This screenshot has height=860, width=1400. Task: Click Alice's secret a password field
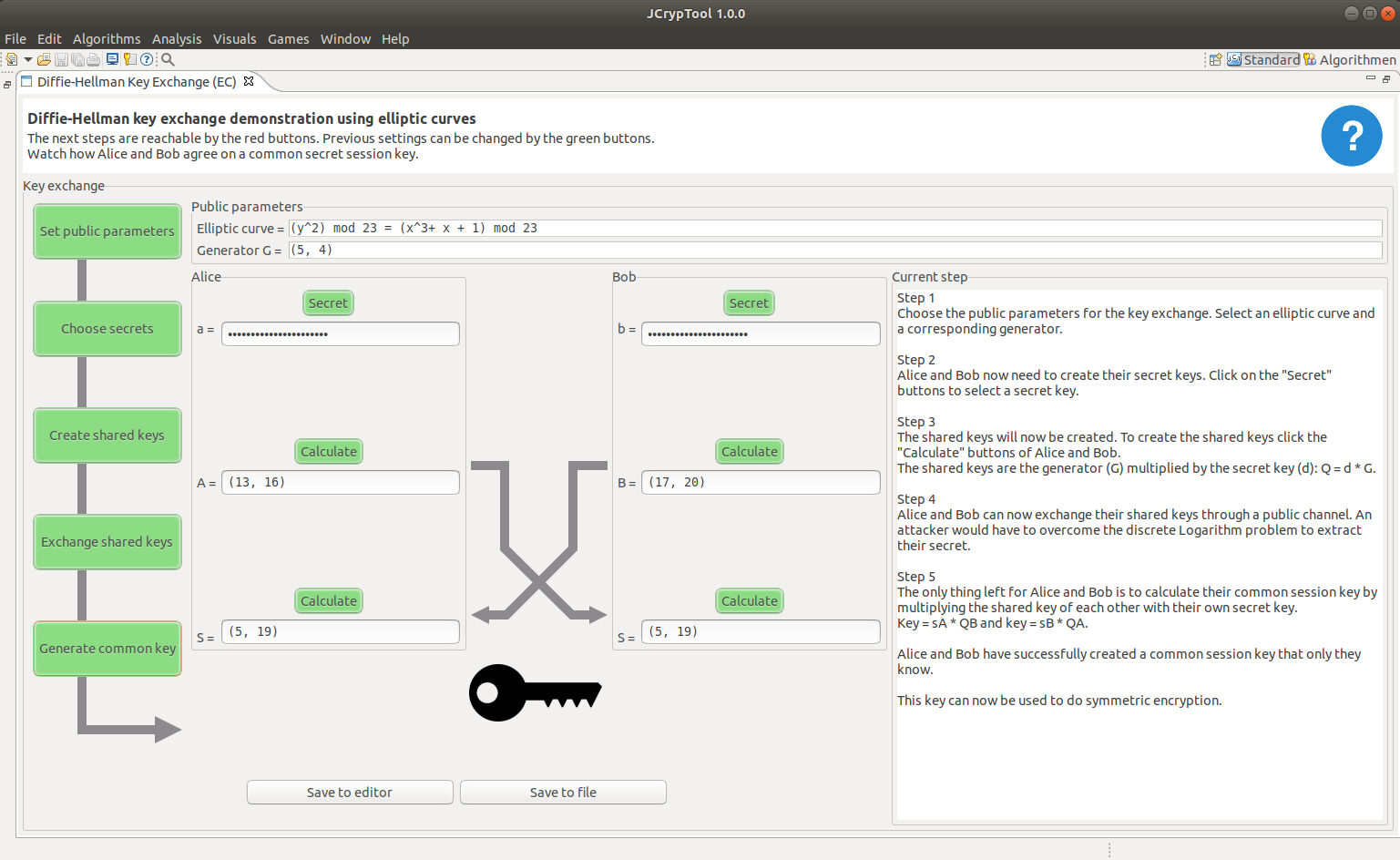click(x=341, y=333)
